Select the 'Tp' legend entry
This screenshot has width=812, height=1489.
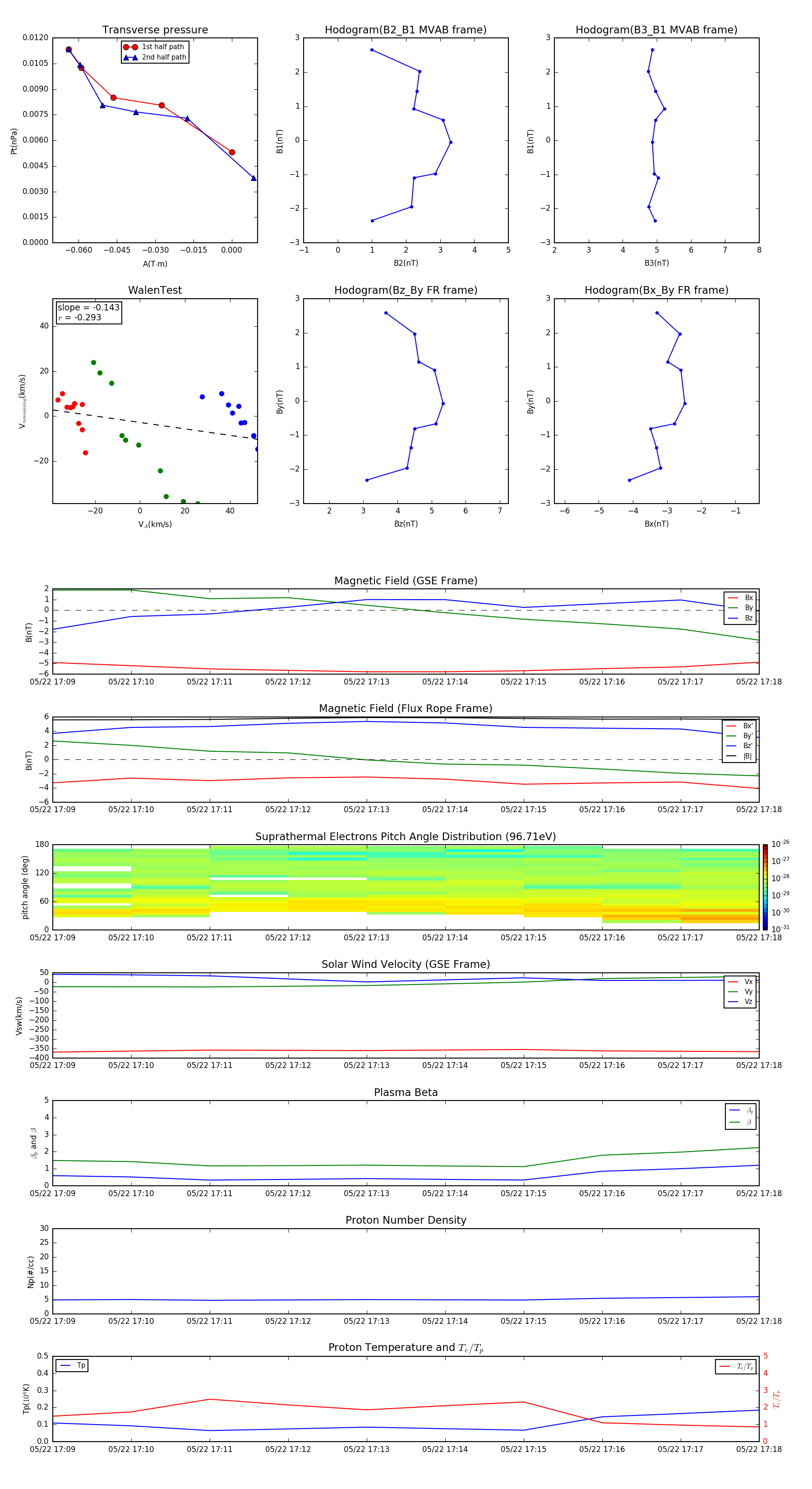[72, 1365]
